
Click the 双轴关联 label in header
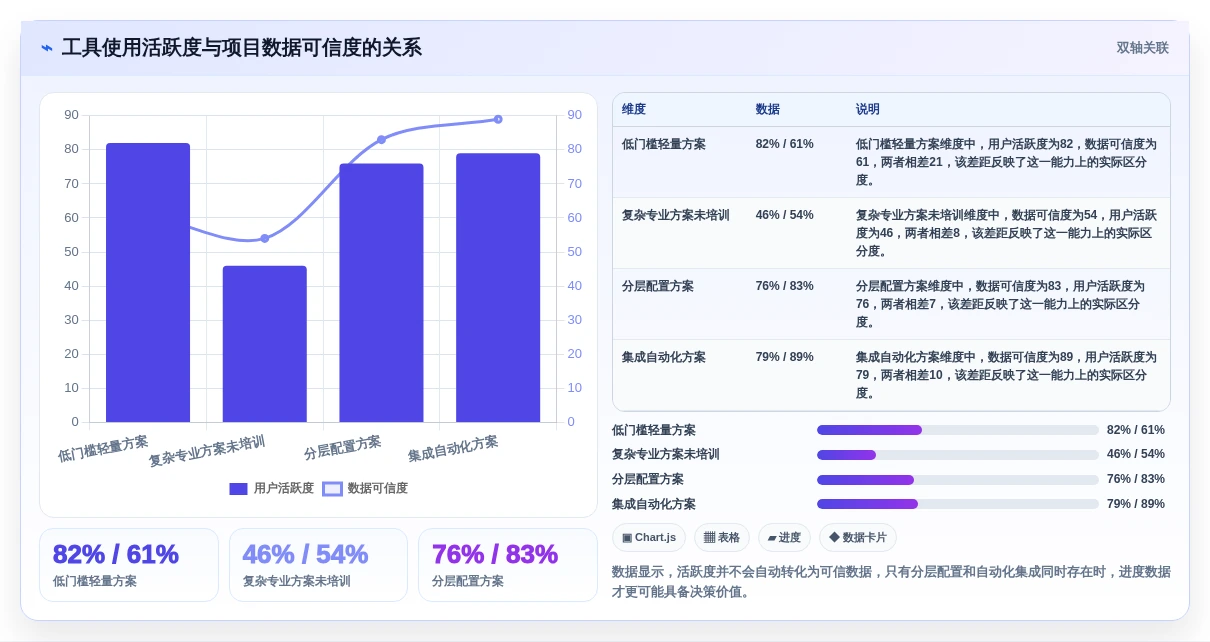point(1142,48)
